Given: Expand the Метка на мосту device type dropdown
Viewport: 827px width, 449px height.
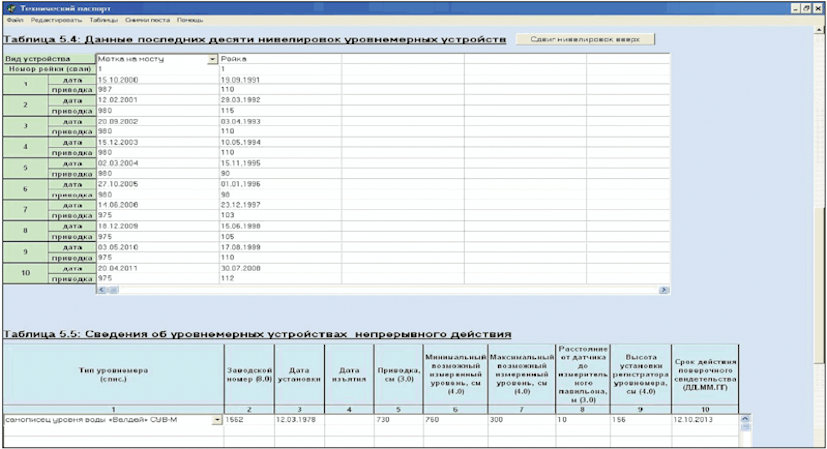Looking at the screenshot, I should point(212,59).
